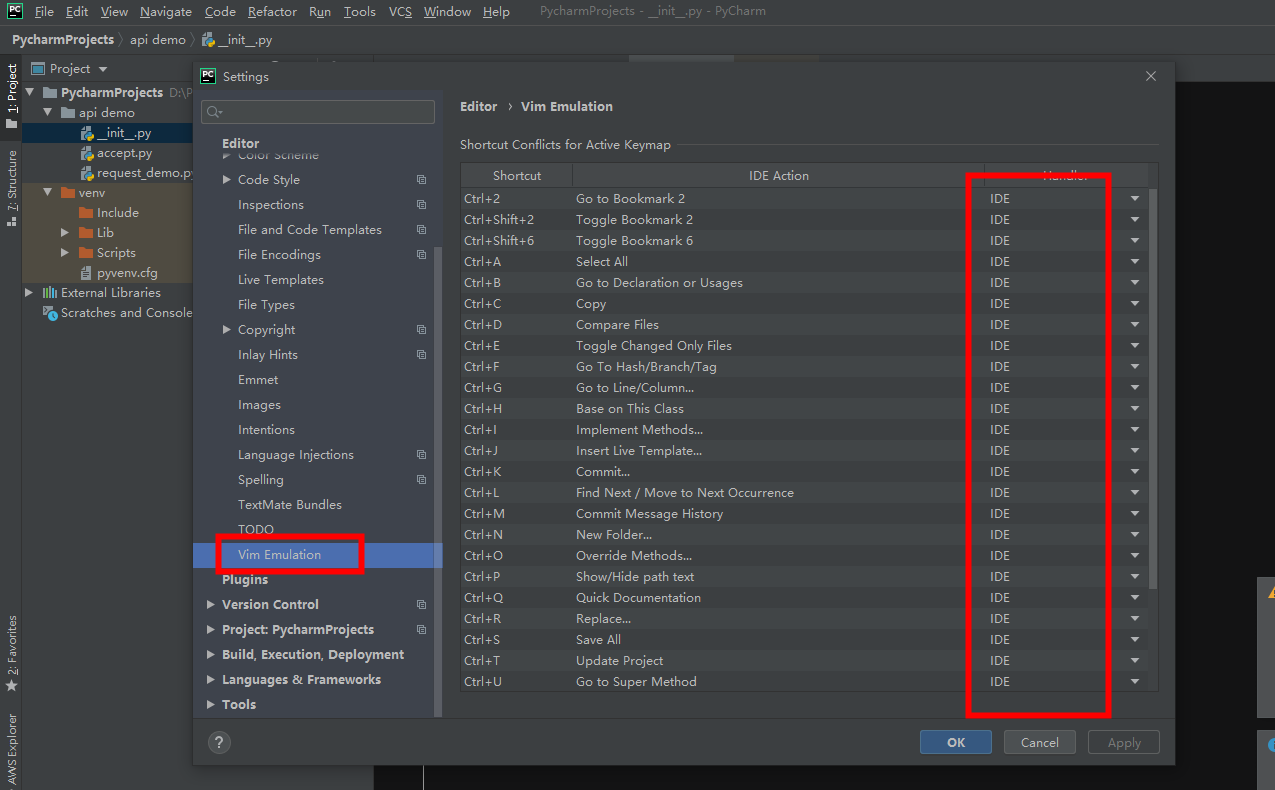The height and width of the screenshot is (790, 1275).
Task: Click the Cancel button in Settings
Action: pyautogui.click(x=1039, y=742)
